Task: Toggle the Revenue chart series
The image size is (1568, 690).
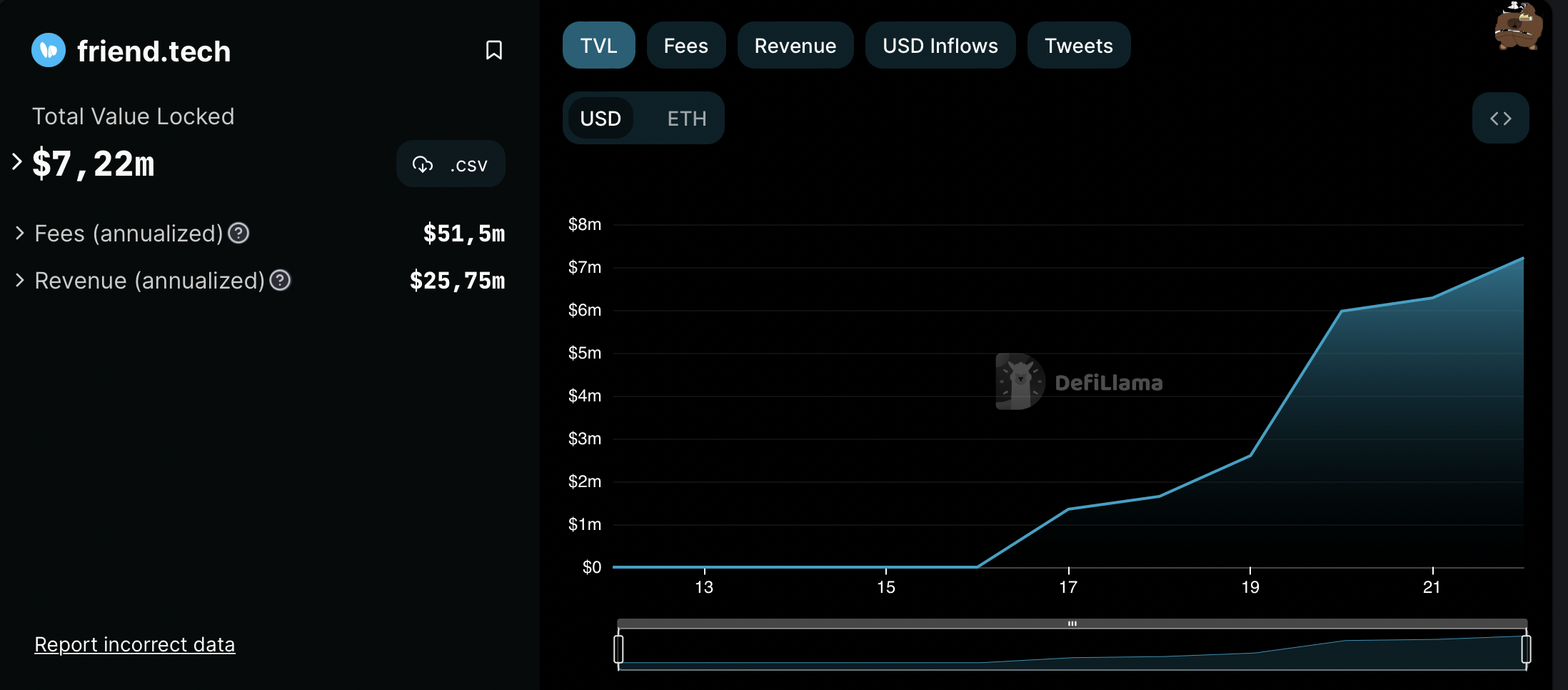Action: click(795, 45)
